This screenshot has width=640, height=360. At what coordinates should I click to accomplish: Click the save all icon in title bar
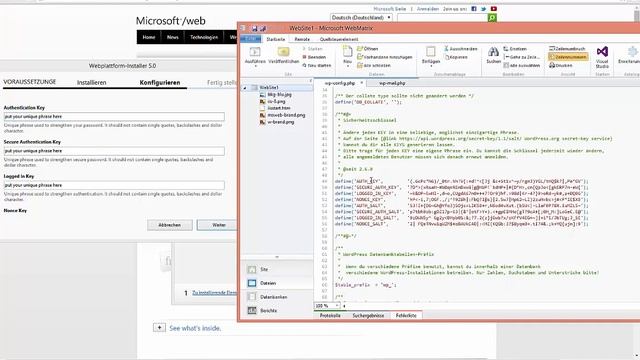tap(263, 29)
